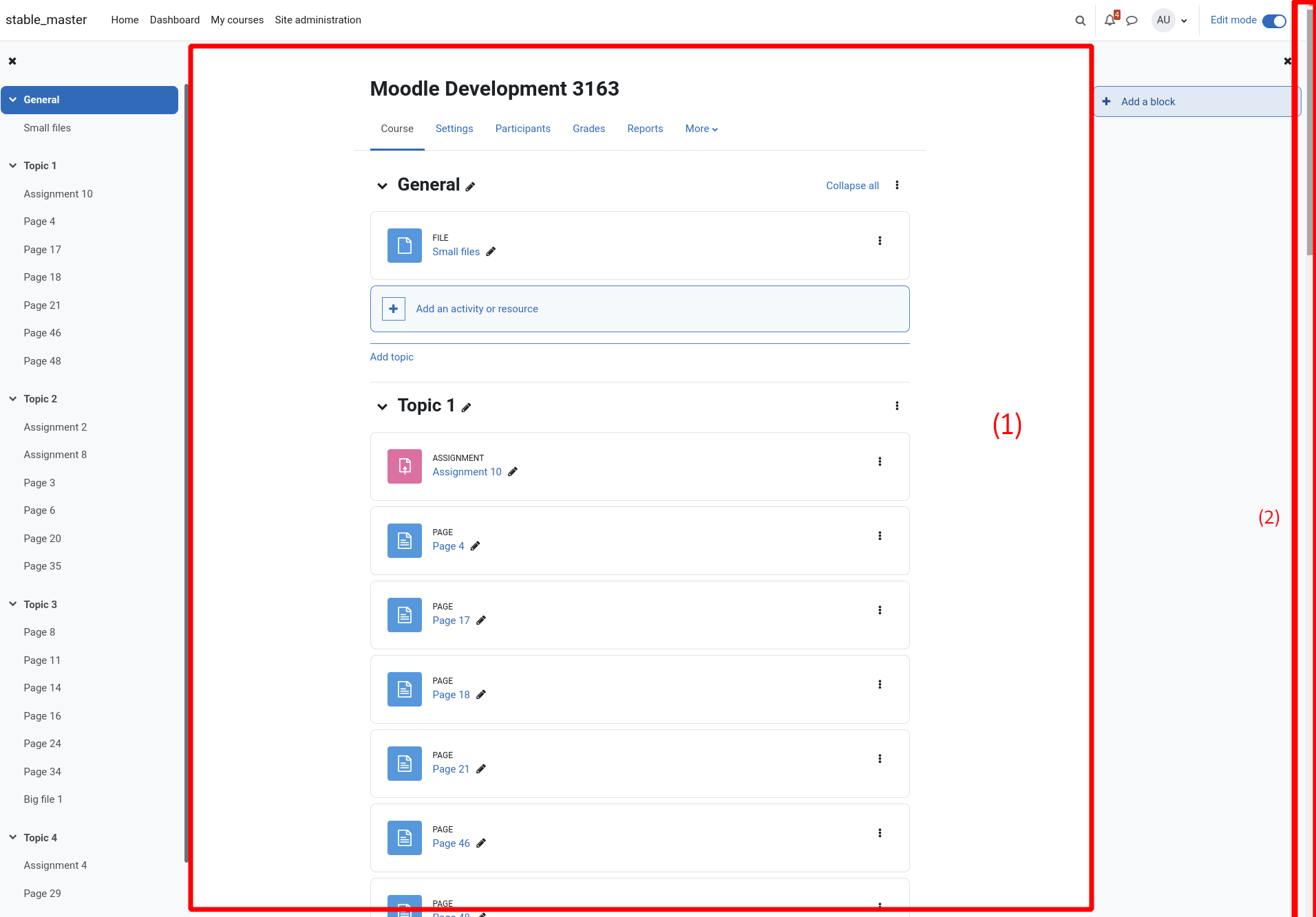Click the page vertical scrollbar thumb
This screenshot has height=917, width=1316.
coord(1310,131)
